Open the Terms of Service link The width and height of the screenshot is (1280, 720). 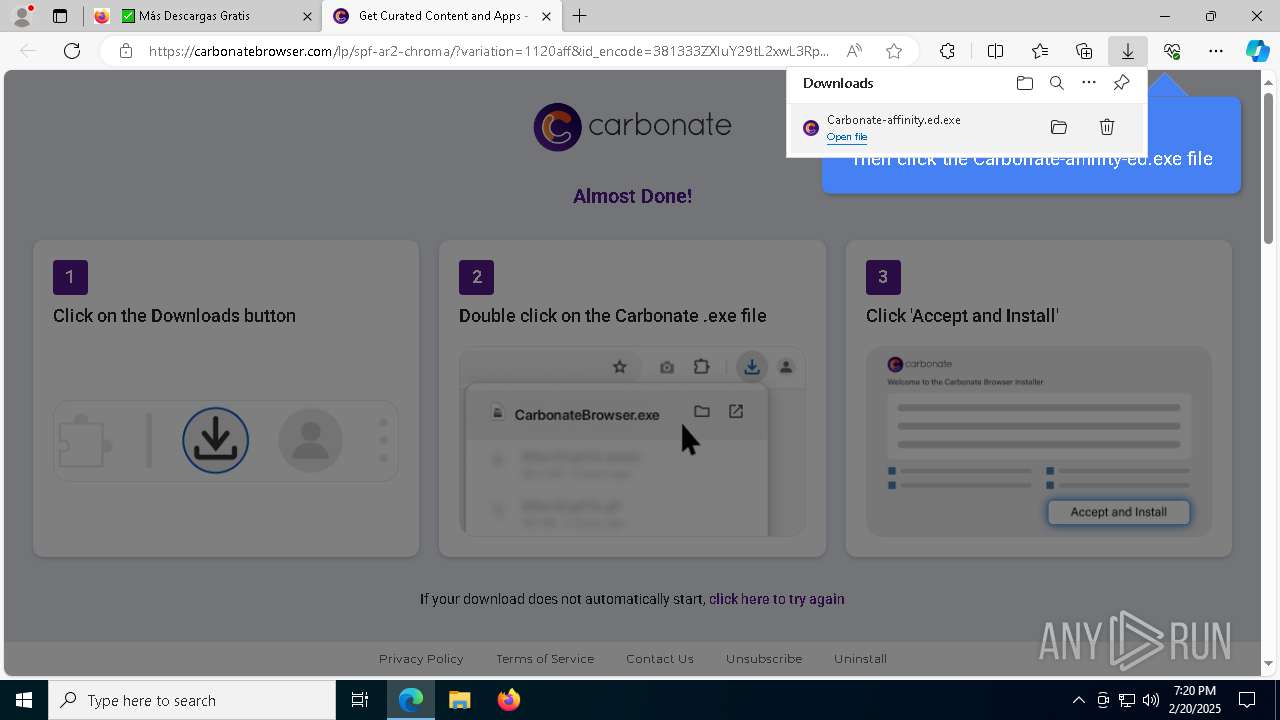coord(545,659)
